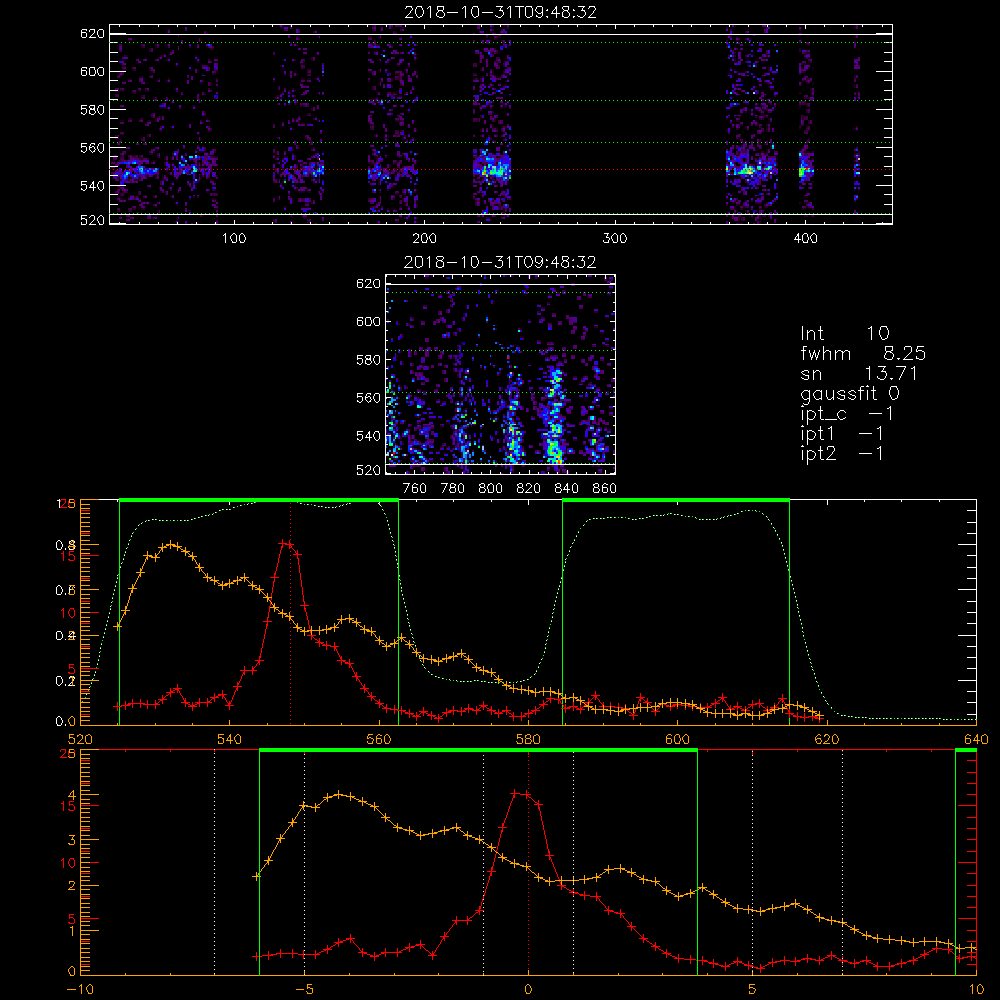This screenshot has width=1000, height=1000.
Task: Click x-axis label 520 on the spectrum plot
Action: (80, 739)
